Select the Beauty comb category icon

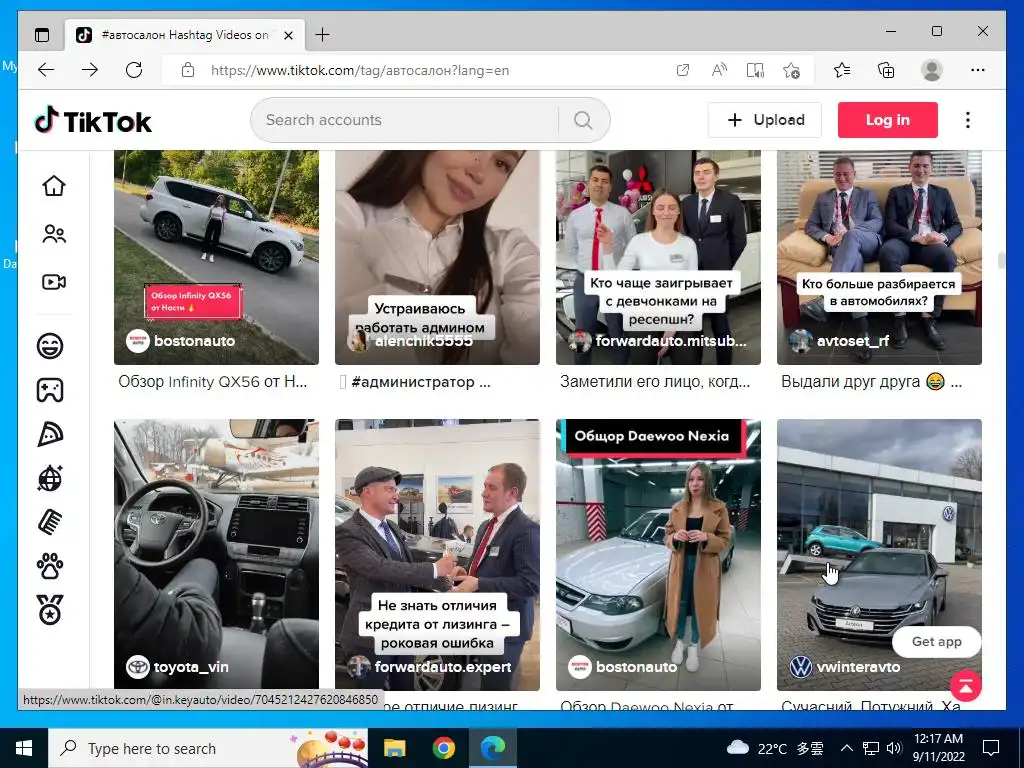pyautogui.click(x=50, y=522)
